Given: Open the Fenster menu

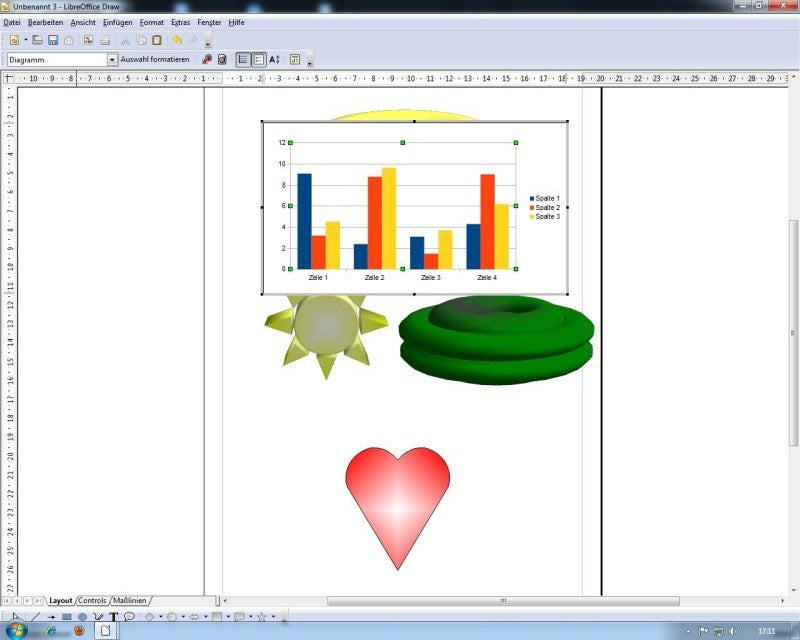Looking at the screenshot, I should 209,22.
